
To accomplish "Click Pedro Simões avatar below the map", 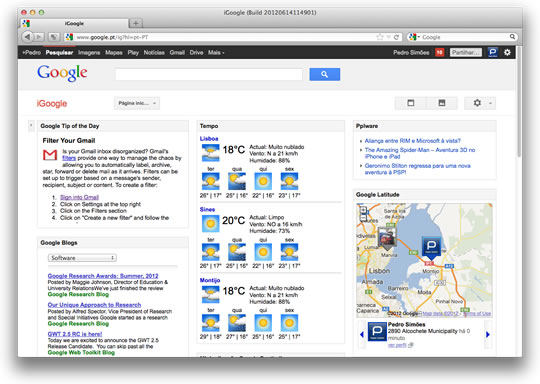I will [x=377, y=331].
